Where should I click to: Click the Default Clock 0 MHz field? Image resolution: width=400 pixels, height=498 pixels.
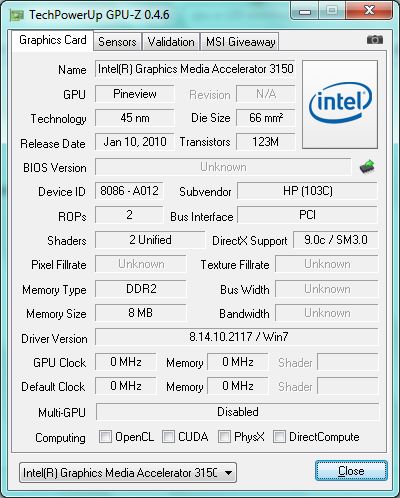[x=126, y=386]
